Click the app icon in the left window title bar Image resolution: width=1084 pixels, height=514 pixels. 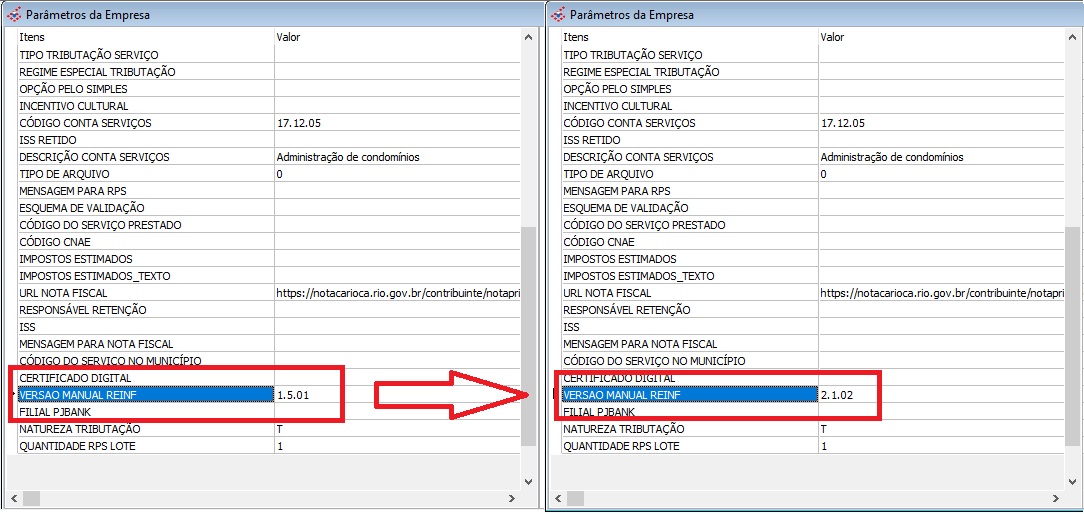tap(12, 14)
